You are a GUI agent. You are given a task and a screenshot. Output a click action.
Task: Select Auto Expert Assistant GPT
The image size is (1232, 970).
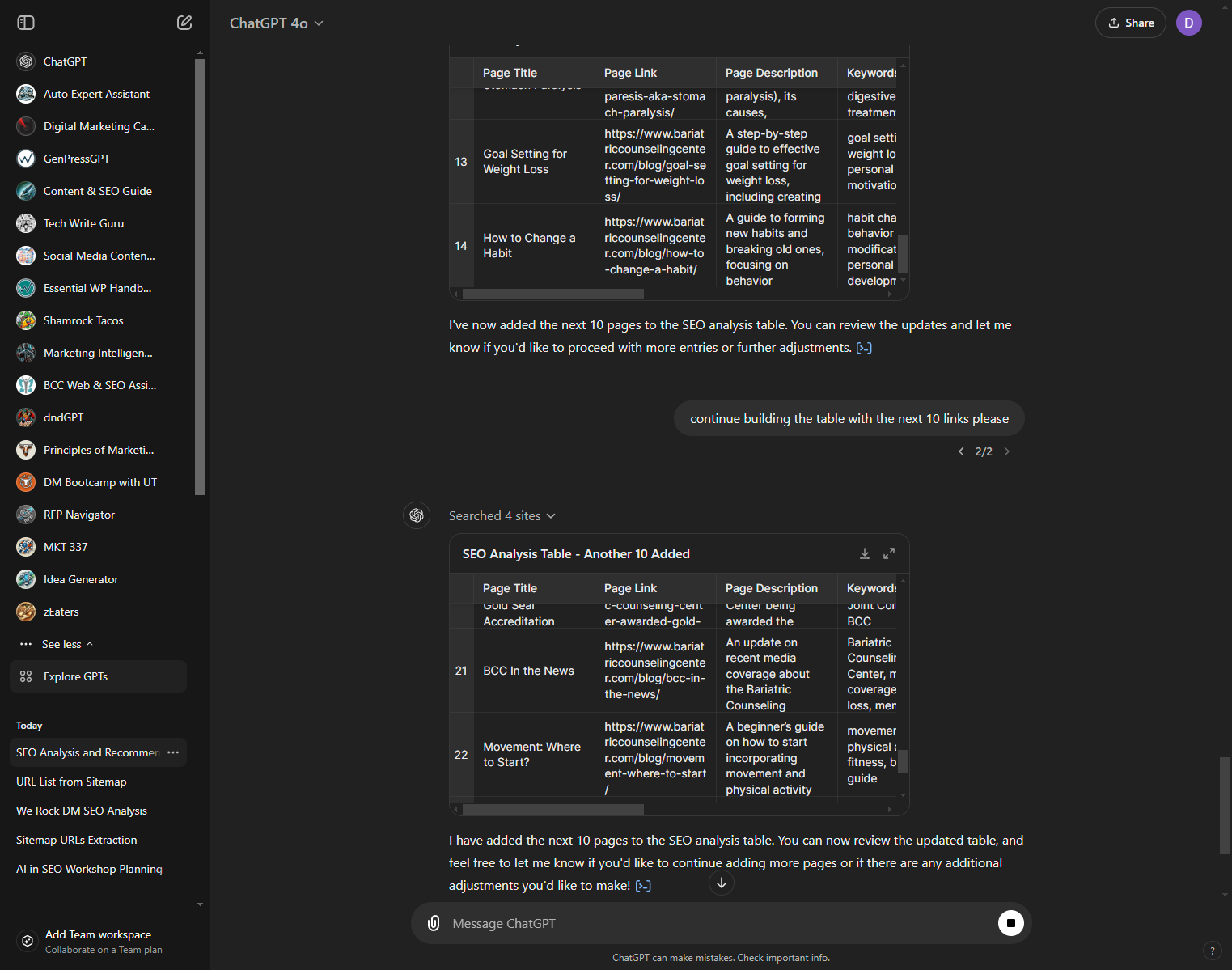pyautogui.click(x=99, y=94)
